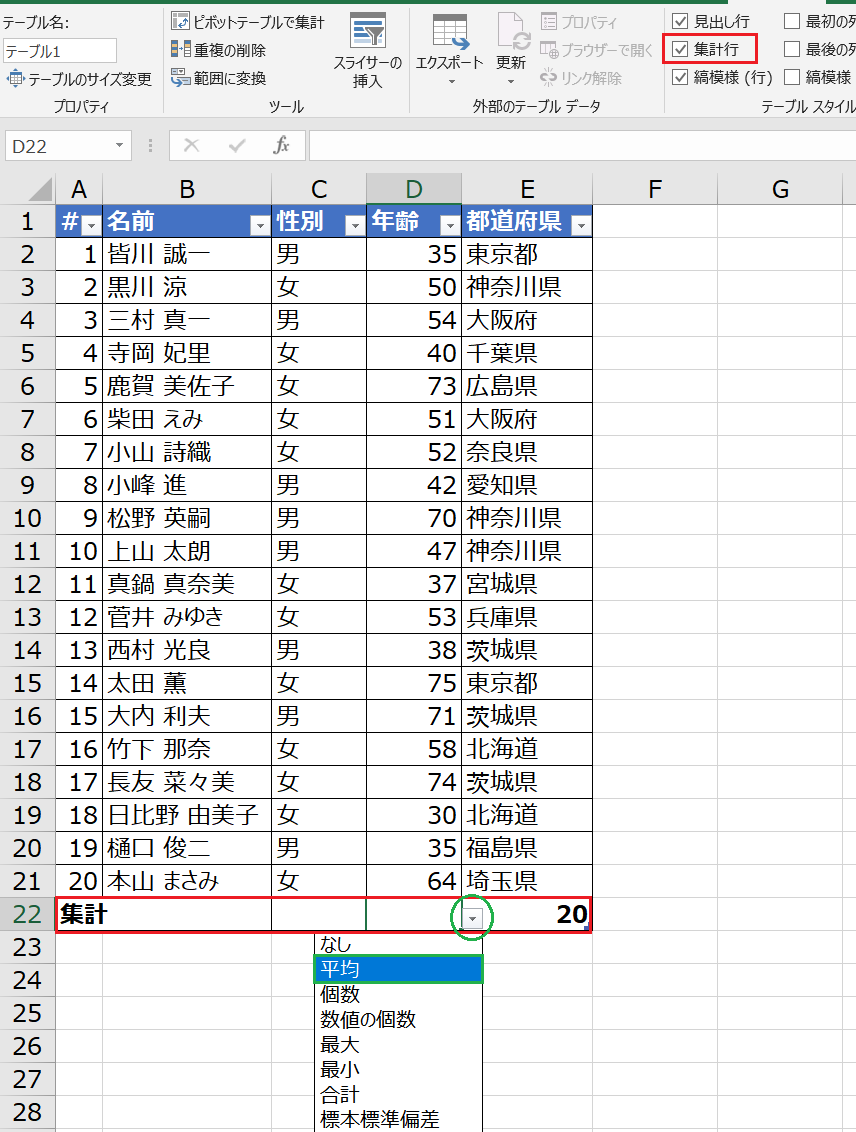Select 平均 from the total list
This screenshot has width=856, height=1132.
pos(398,969)
